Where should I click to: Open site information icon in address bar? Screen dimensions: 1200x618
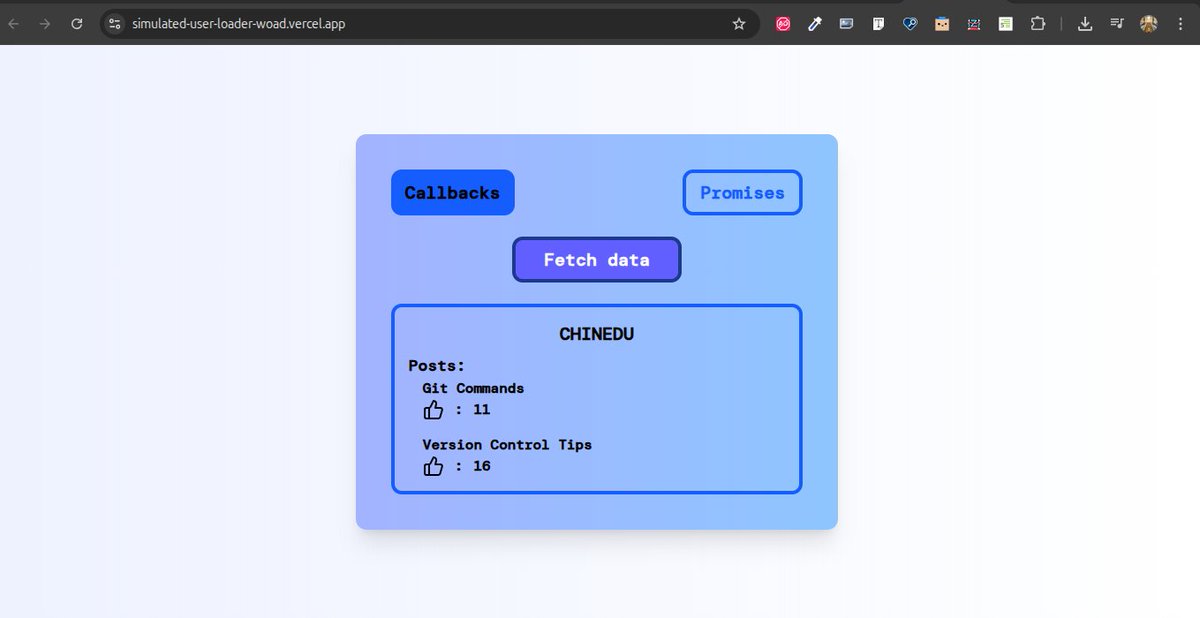[x=114, y=24]
